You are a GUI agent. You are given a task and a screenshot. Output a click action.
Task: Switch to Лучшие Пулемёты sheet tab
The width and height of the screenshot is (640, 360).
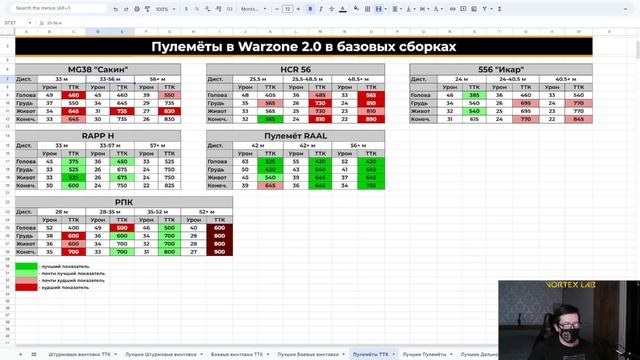[x=424, y=354]
